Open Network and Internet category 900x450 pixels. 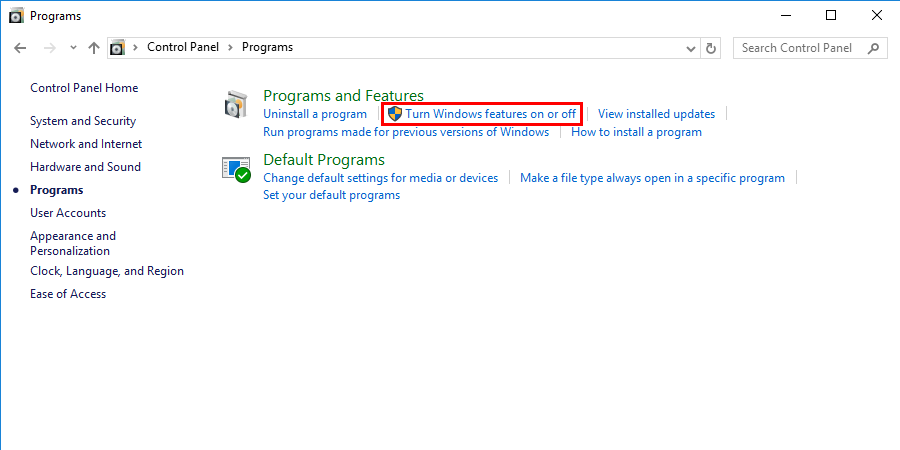[x=86, y=144]
